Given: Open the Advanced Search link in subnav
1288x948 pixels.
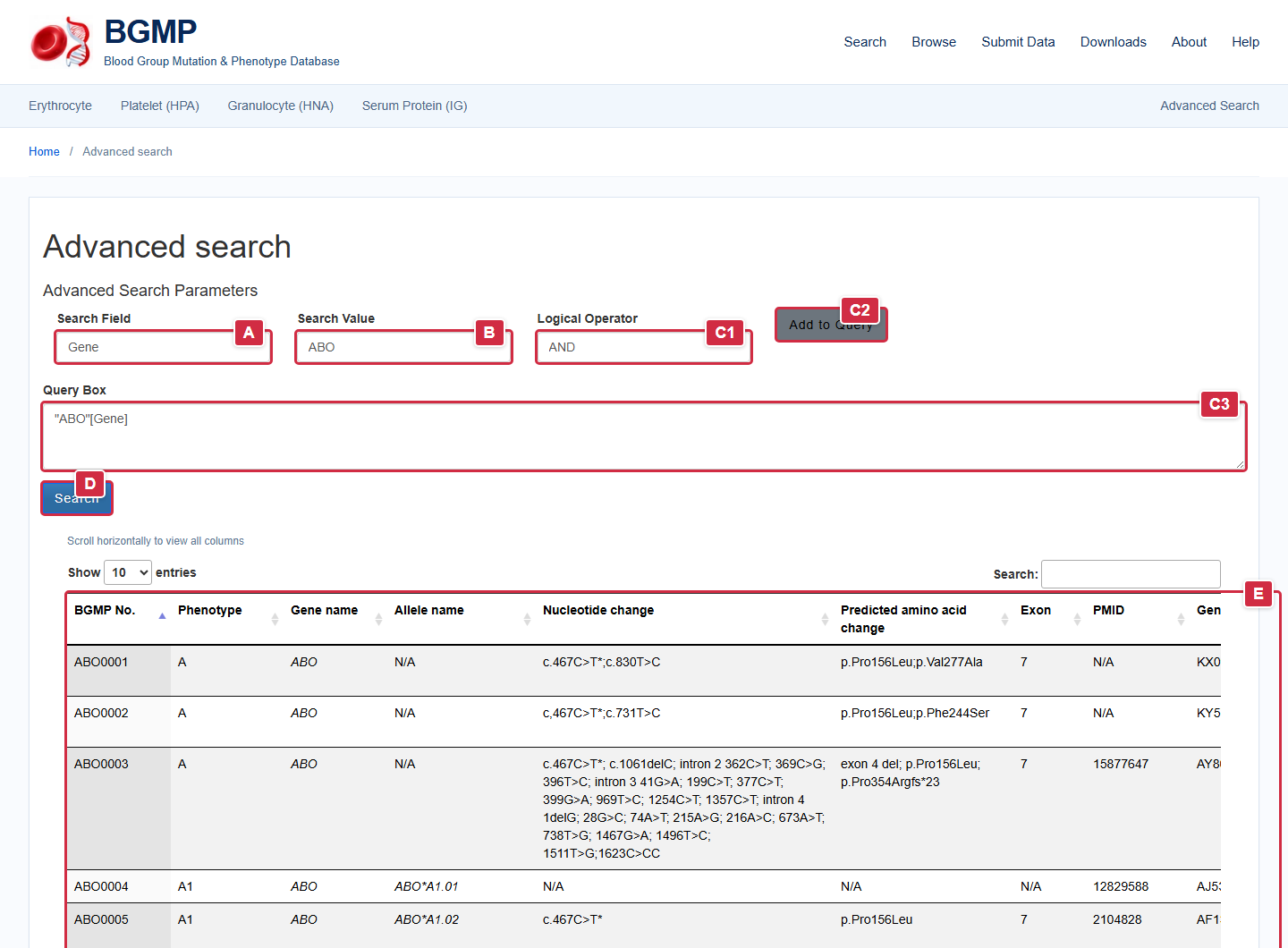Looking at the screenshot, I should 1209,106.
